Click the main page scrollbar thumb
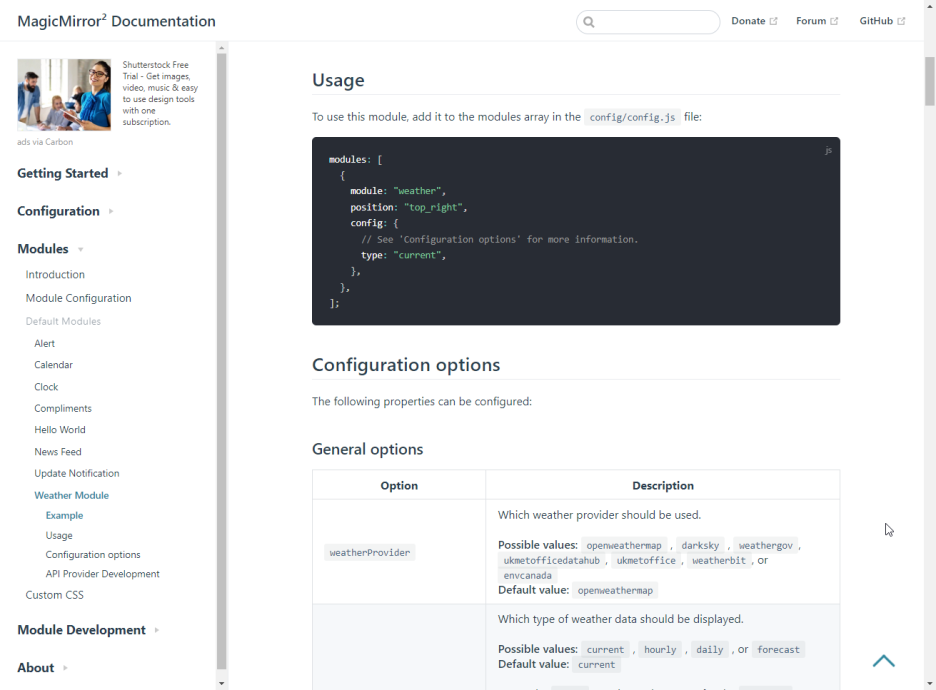Image resolution: width=936 pixels, height=690 pixels. [x=929, y=81]
